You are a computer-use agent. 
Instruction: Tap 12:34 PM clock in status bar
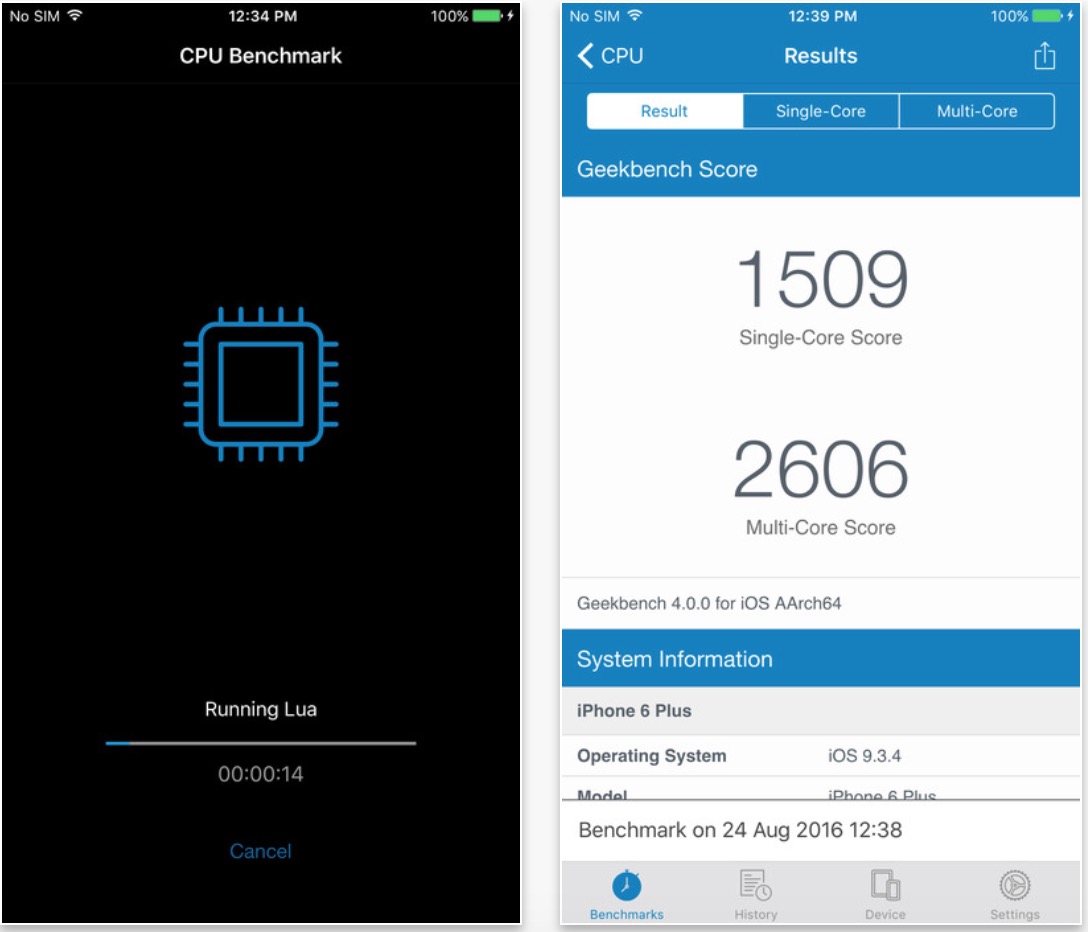point(263,16)
